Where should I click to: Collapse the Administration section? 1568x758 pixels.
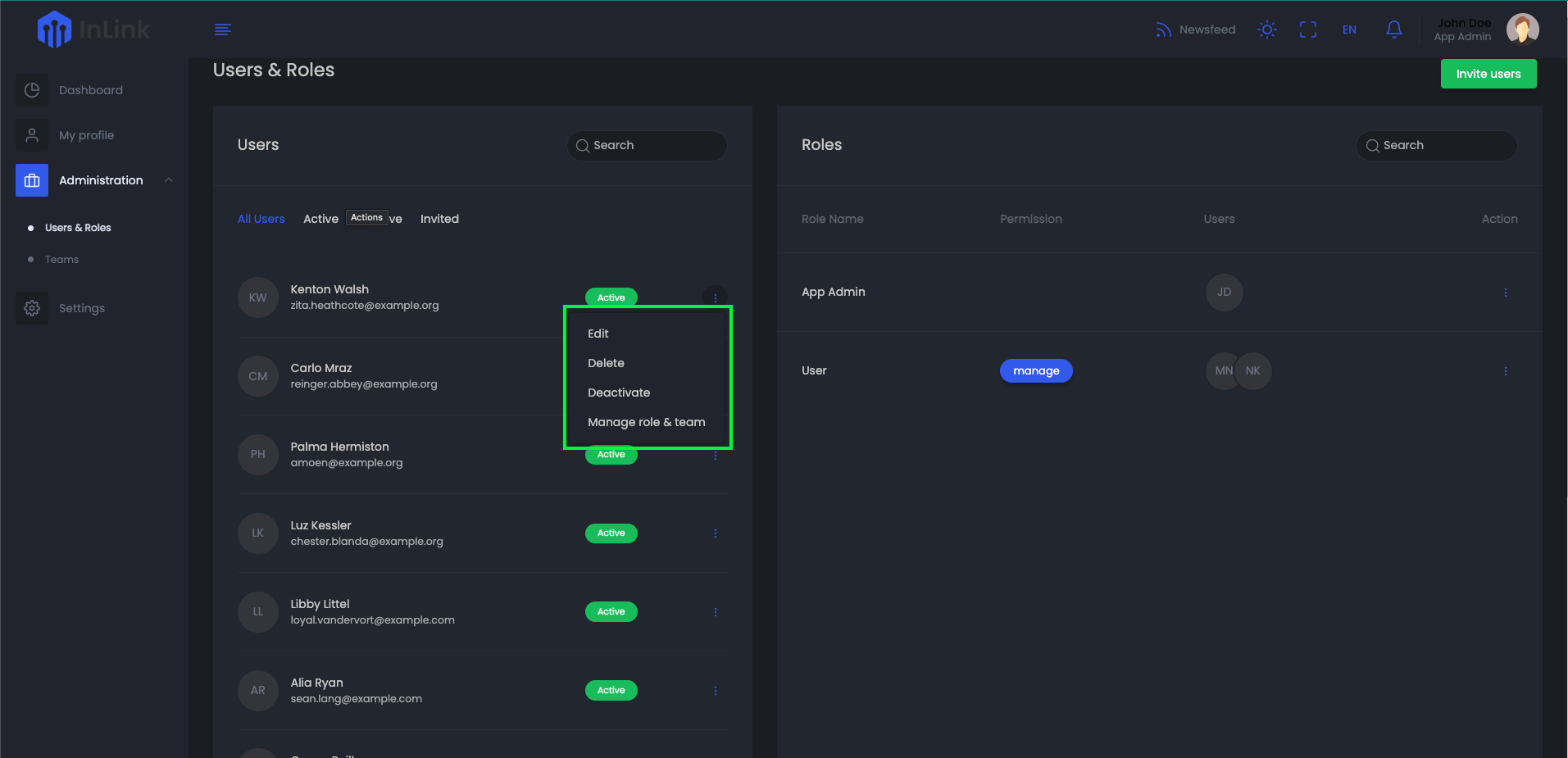[x=168, y=179]
